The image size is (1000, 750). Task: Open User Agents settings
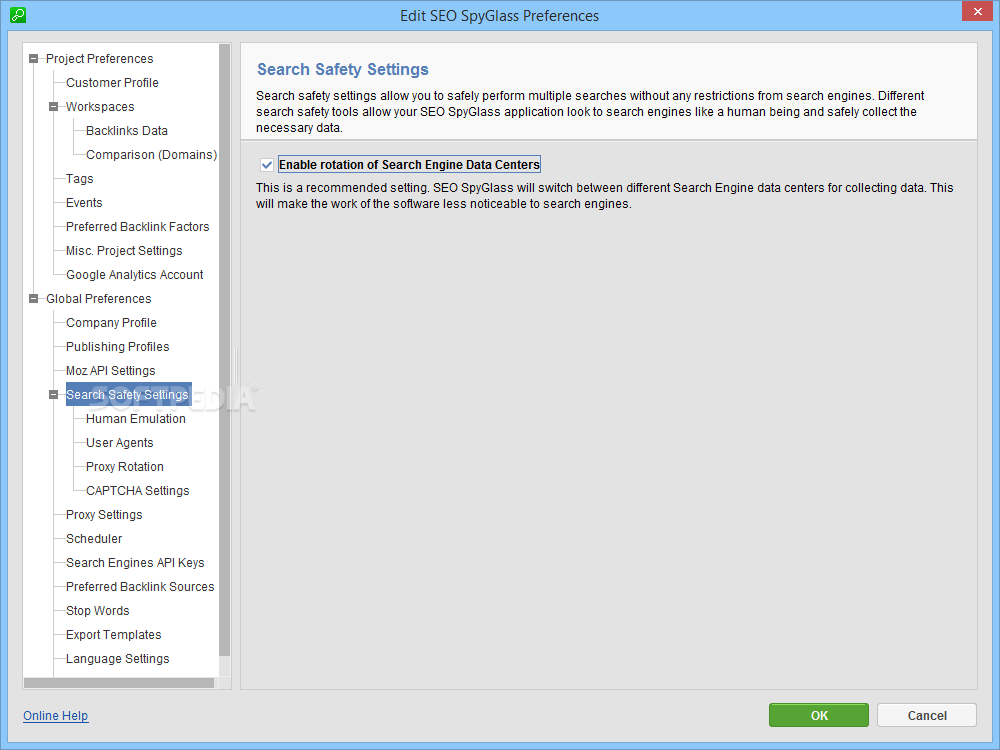click(x=120, y=443)
